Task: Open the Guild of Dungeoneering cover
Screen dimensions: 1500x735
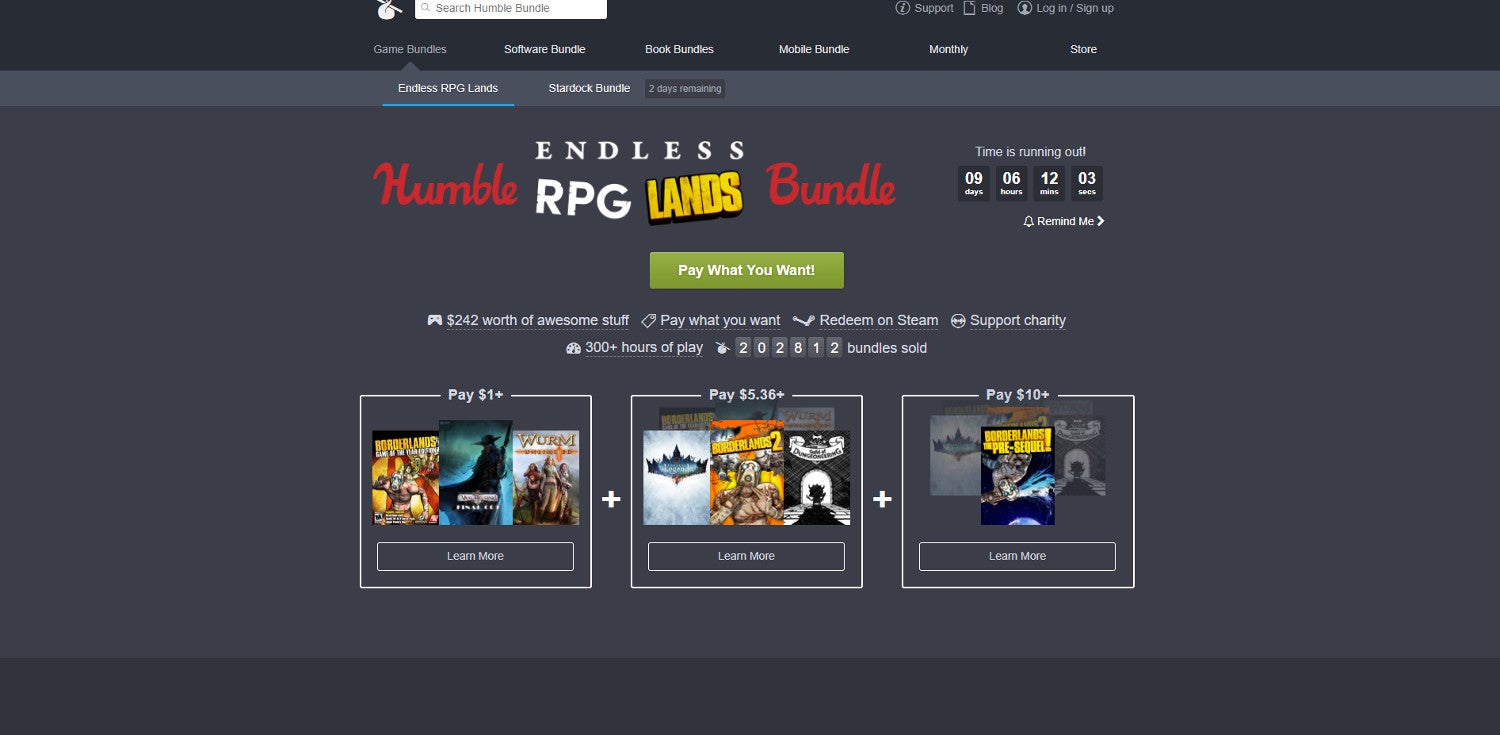Action: point(817,478)
